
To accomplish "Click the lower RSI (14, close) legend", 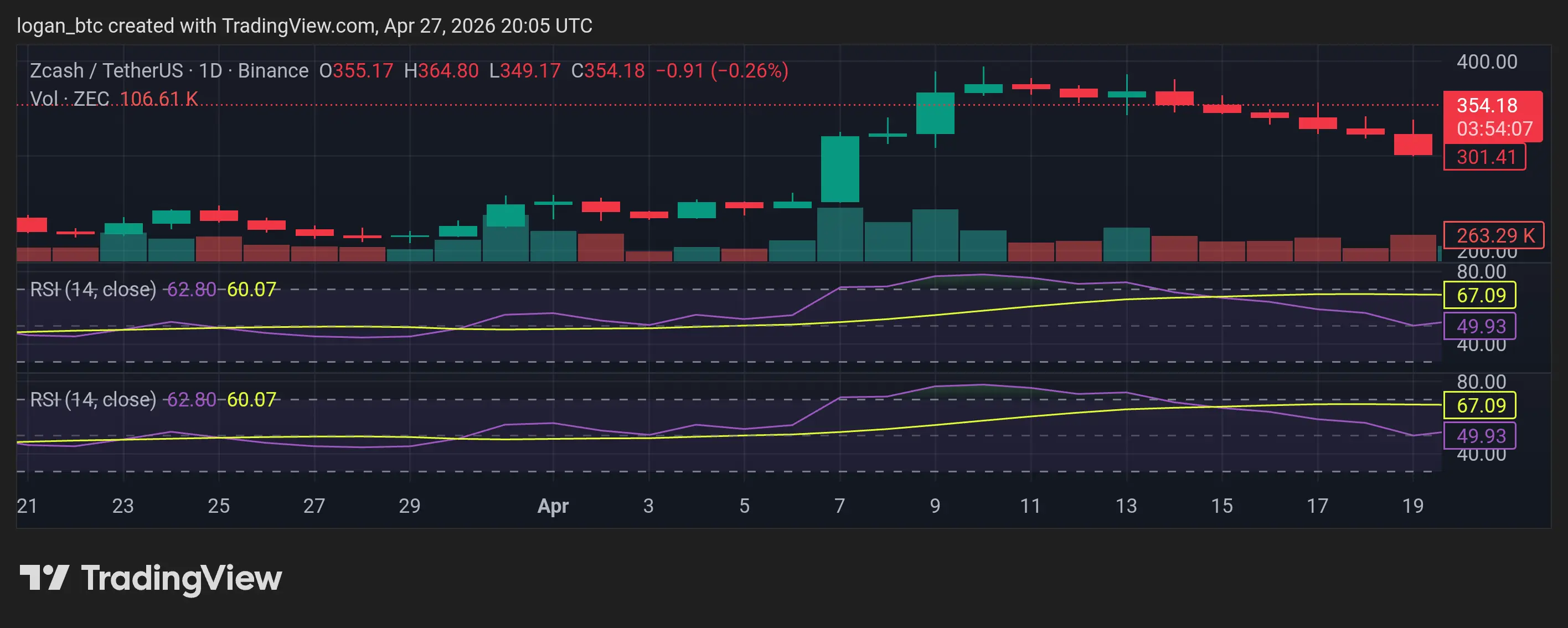I will click(93, 400).
